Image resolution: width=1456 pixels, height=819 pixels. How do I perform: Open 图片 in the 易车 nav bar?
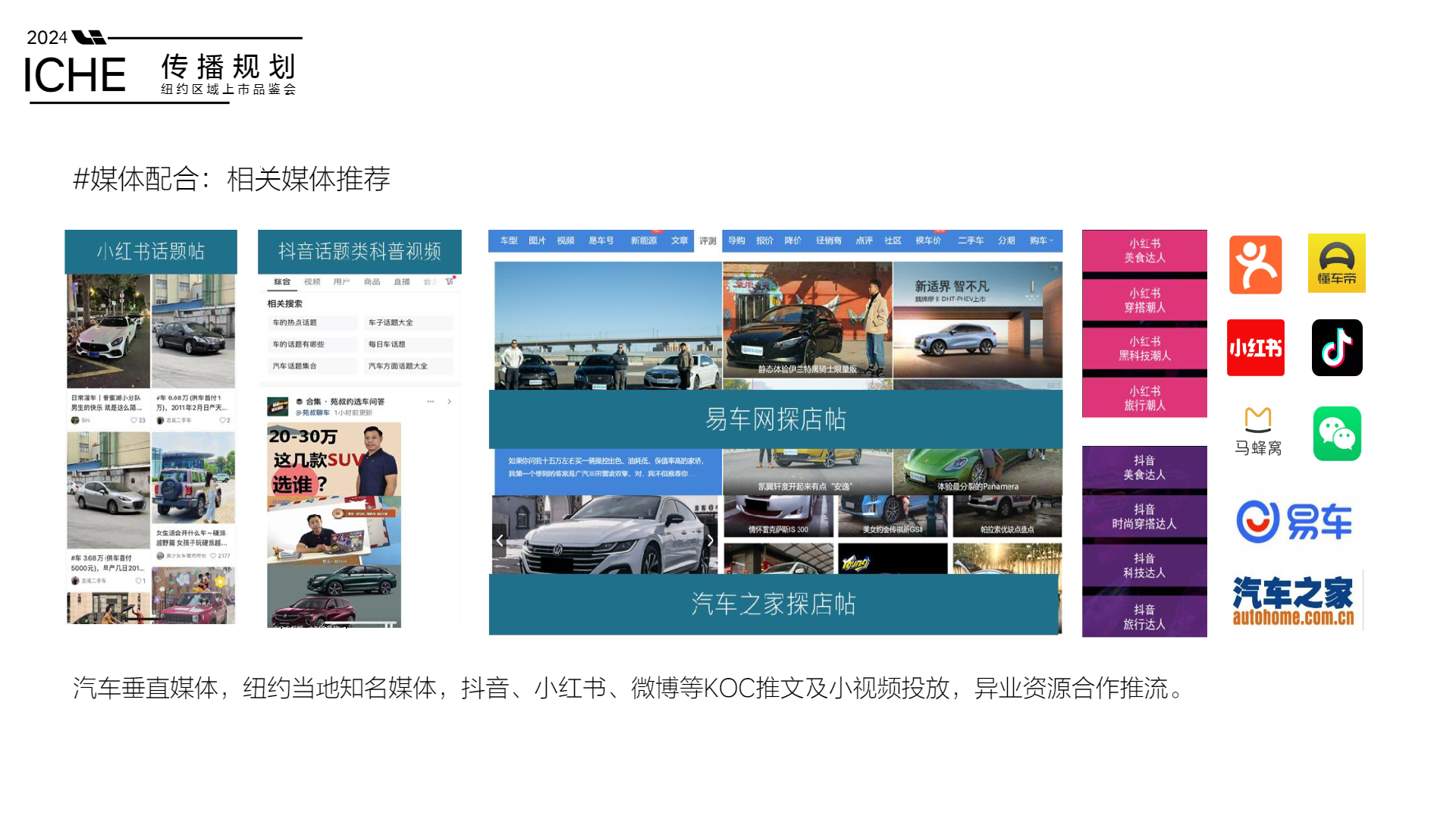click(537, 240)
